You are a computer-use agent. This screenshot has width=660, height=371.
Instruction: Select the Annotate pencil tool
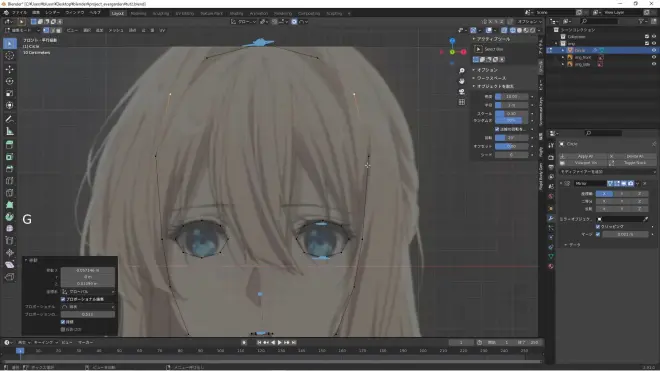[x=10, y=119]
